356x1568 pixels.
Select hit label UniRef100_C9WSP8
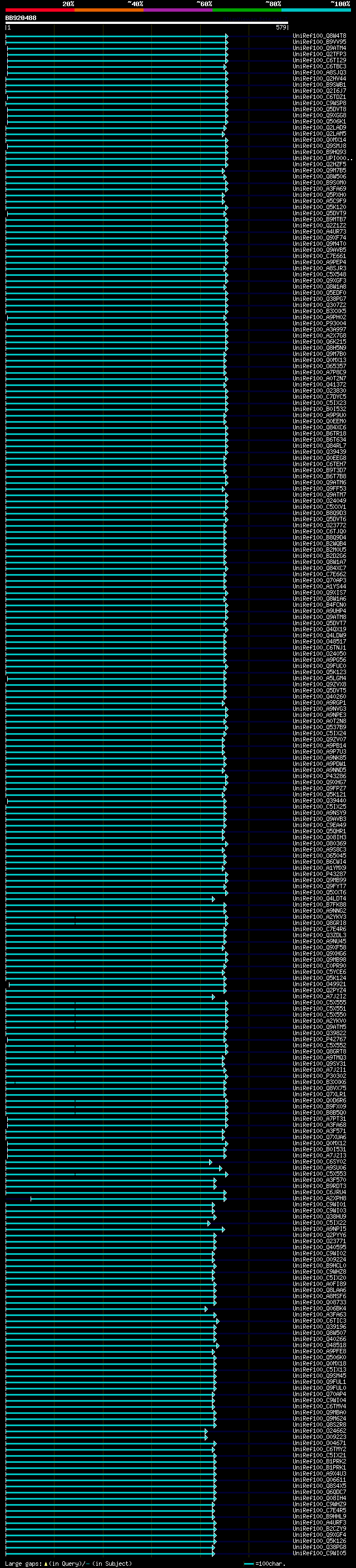coord(319,103)
